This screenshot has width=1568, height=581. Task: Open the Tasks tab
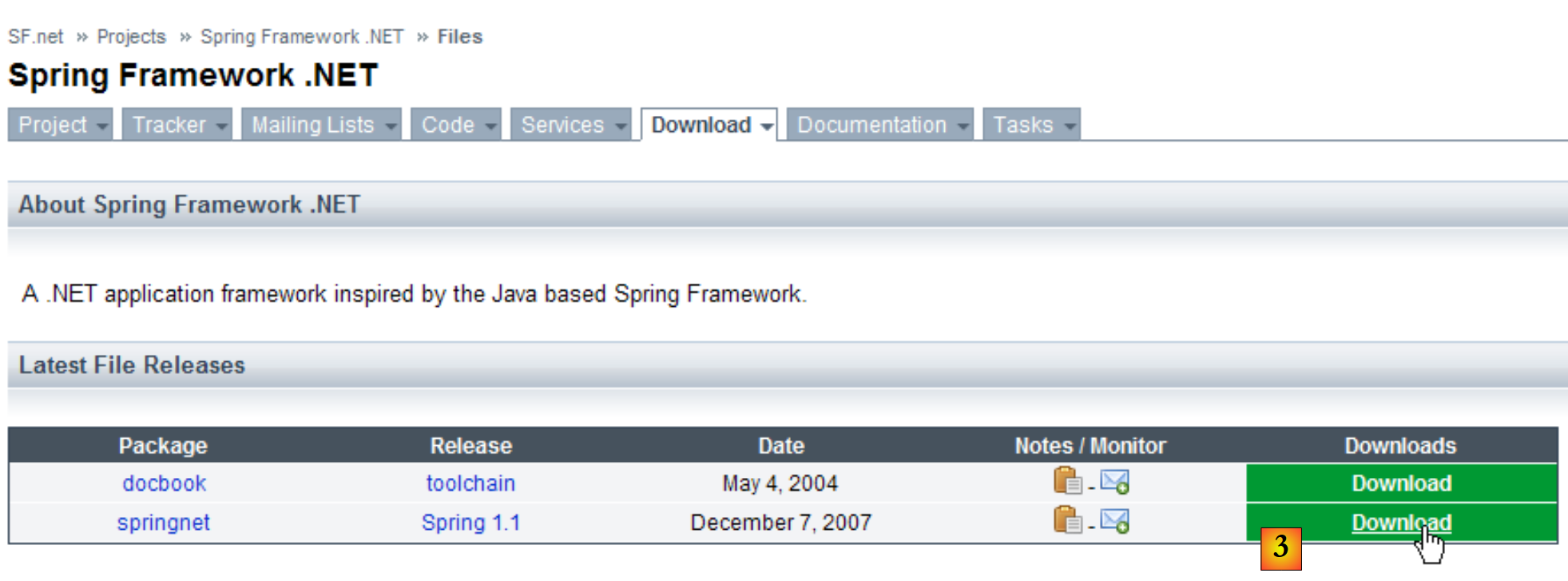pos(1023,125)
